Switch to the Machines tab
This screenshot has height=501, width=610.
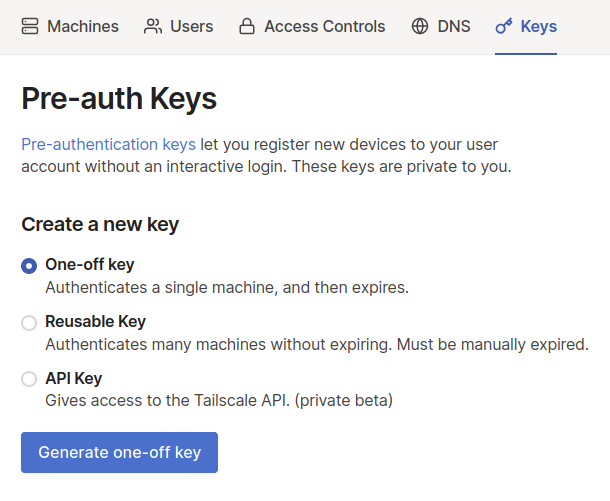tap(83, 27)
